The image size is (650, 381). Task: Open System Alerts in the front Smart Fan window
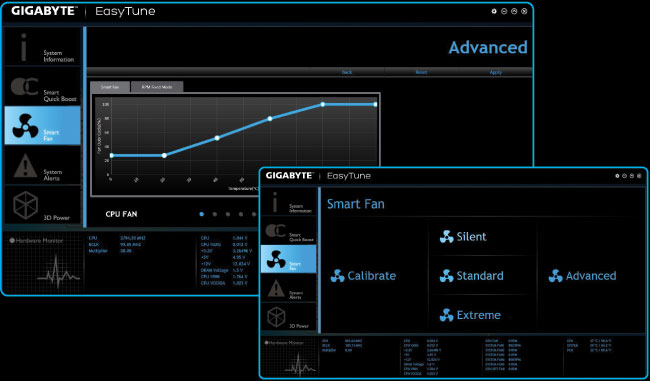pyautogui.click(x=289, y=288)
